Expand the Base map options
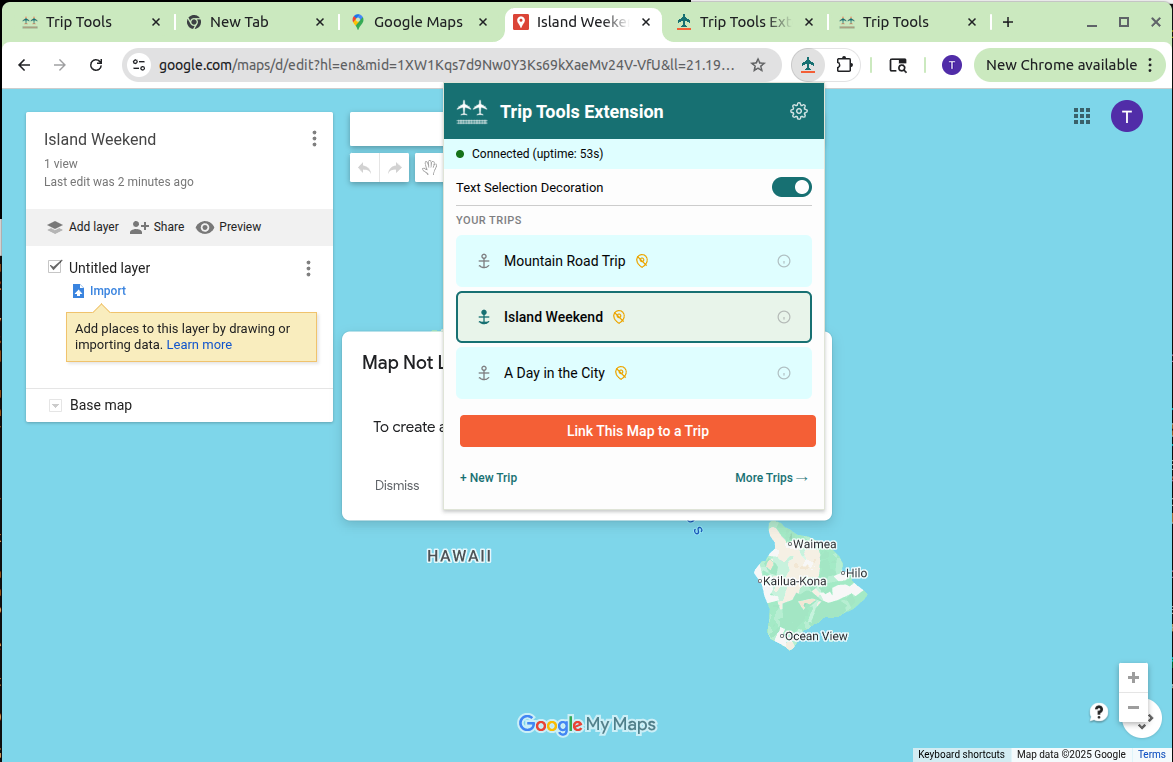Screen dimensions: 1173x762 [x=56, y=405]
